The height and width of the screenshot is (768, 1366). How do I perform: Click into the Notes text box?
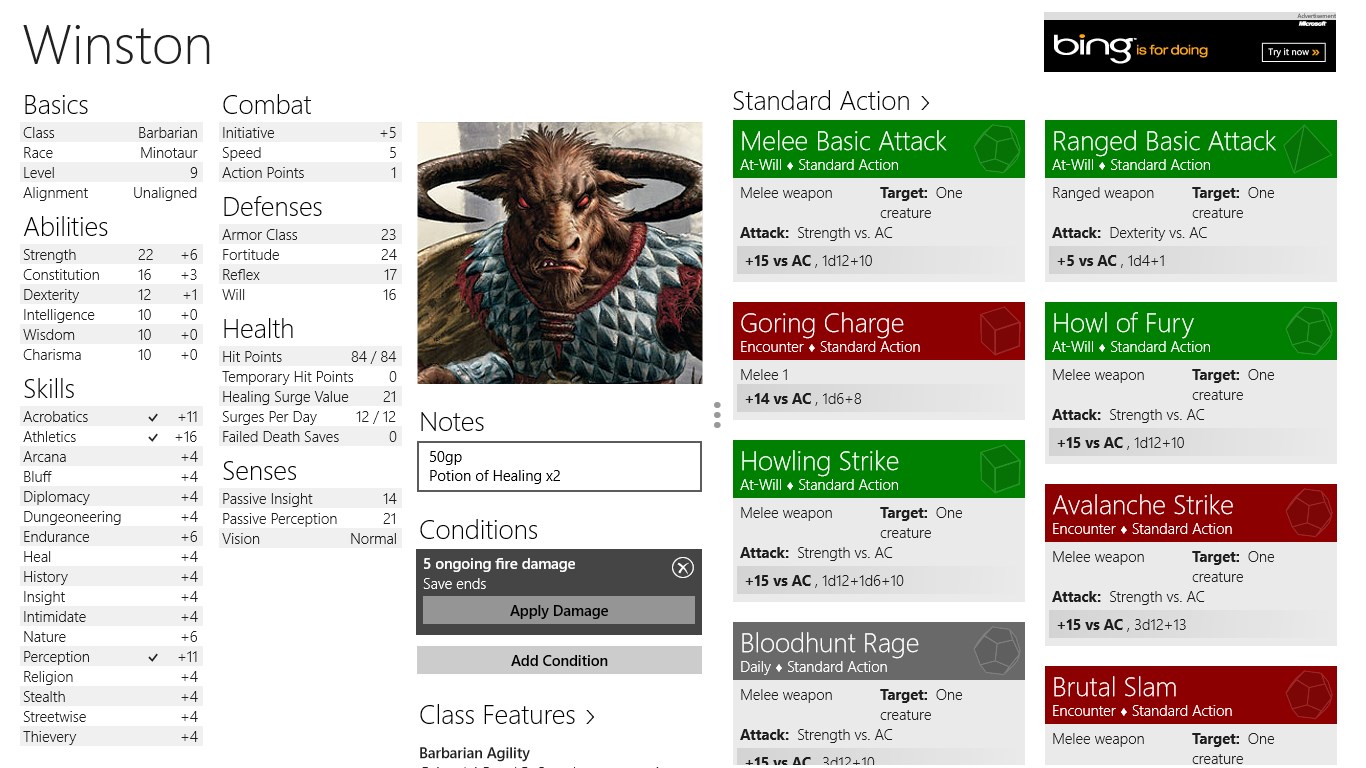click(559, 467)
